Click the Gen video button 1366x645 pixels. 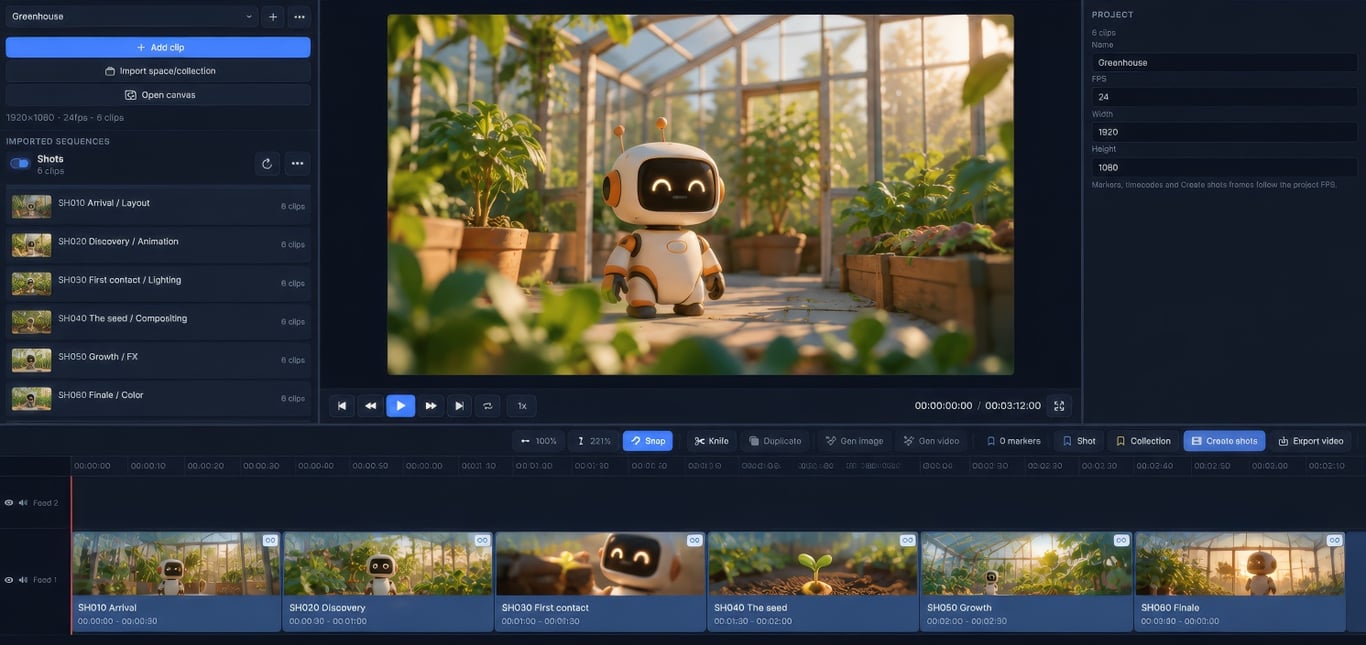[931, 441]
